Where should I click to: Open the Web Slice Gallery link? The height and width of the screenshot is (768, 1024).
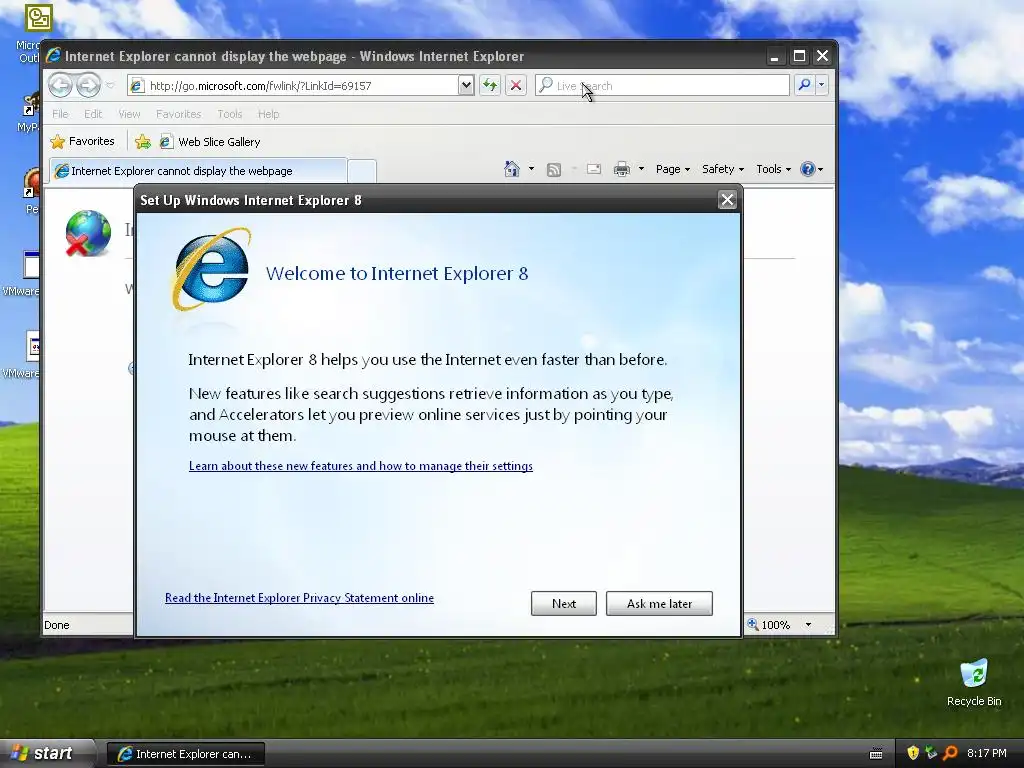pos(210,142)
